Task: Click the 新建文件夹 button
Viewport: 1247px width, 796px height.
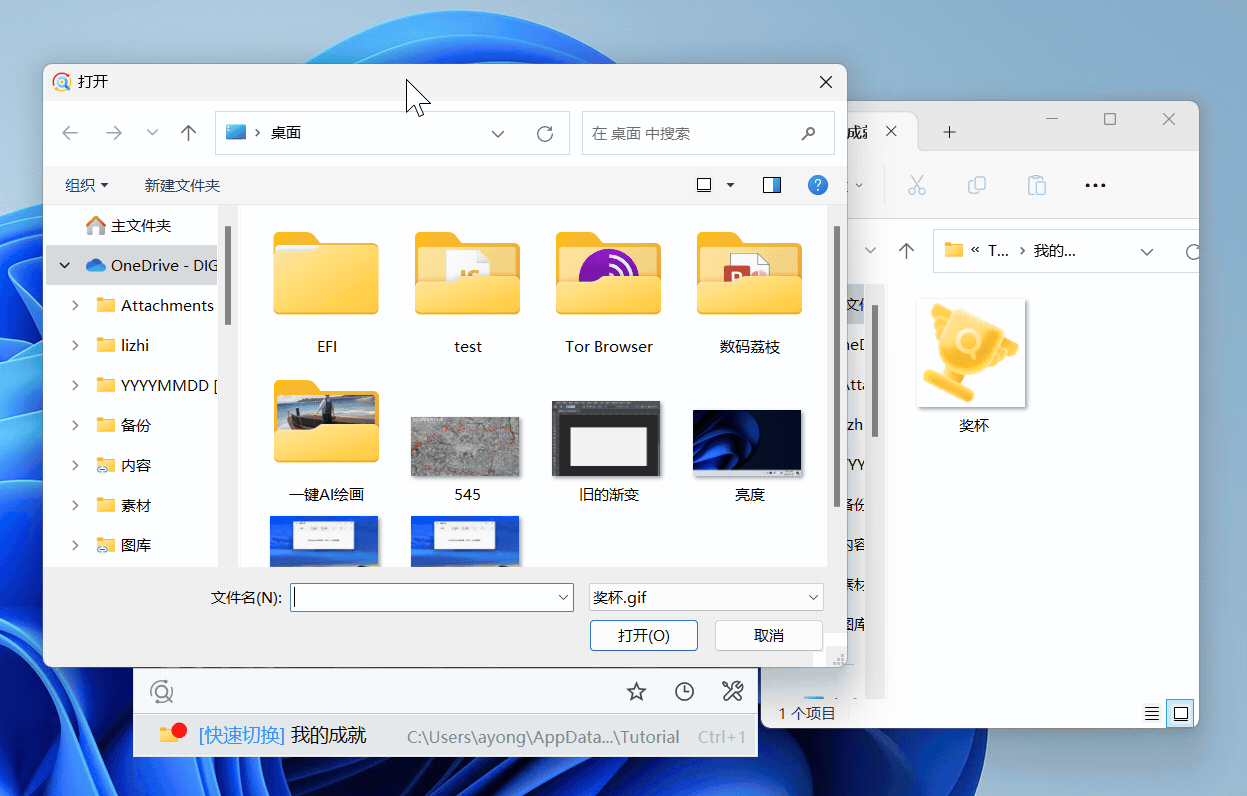Action: click(x=182, y=185)
